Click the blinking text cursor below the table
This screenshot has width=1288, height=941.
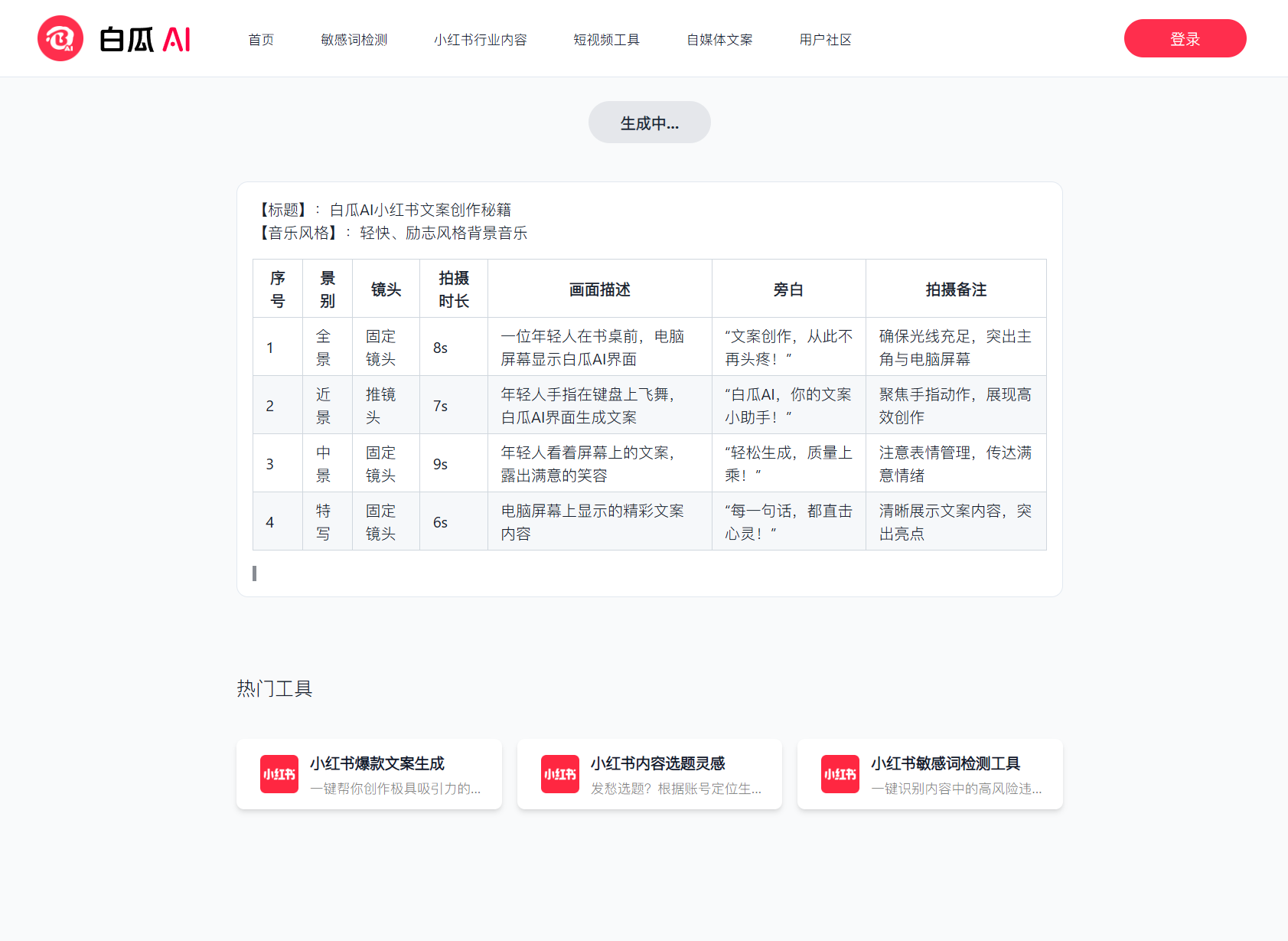tap(254, 573)
